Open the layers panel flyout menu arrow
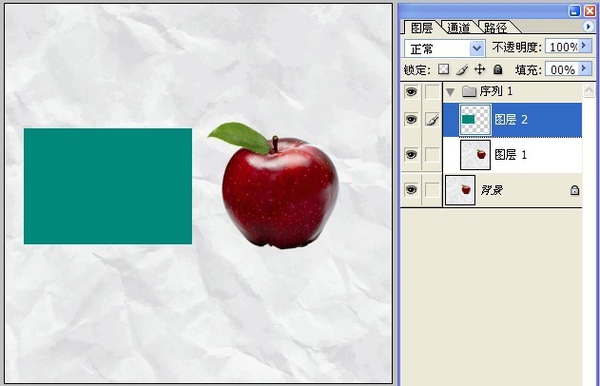This screenshot has width=600, height=386. click(588, 26)
